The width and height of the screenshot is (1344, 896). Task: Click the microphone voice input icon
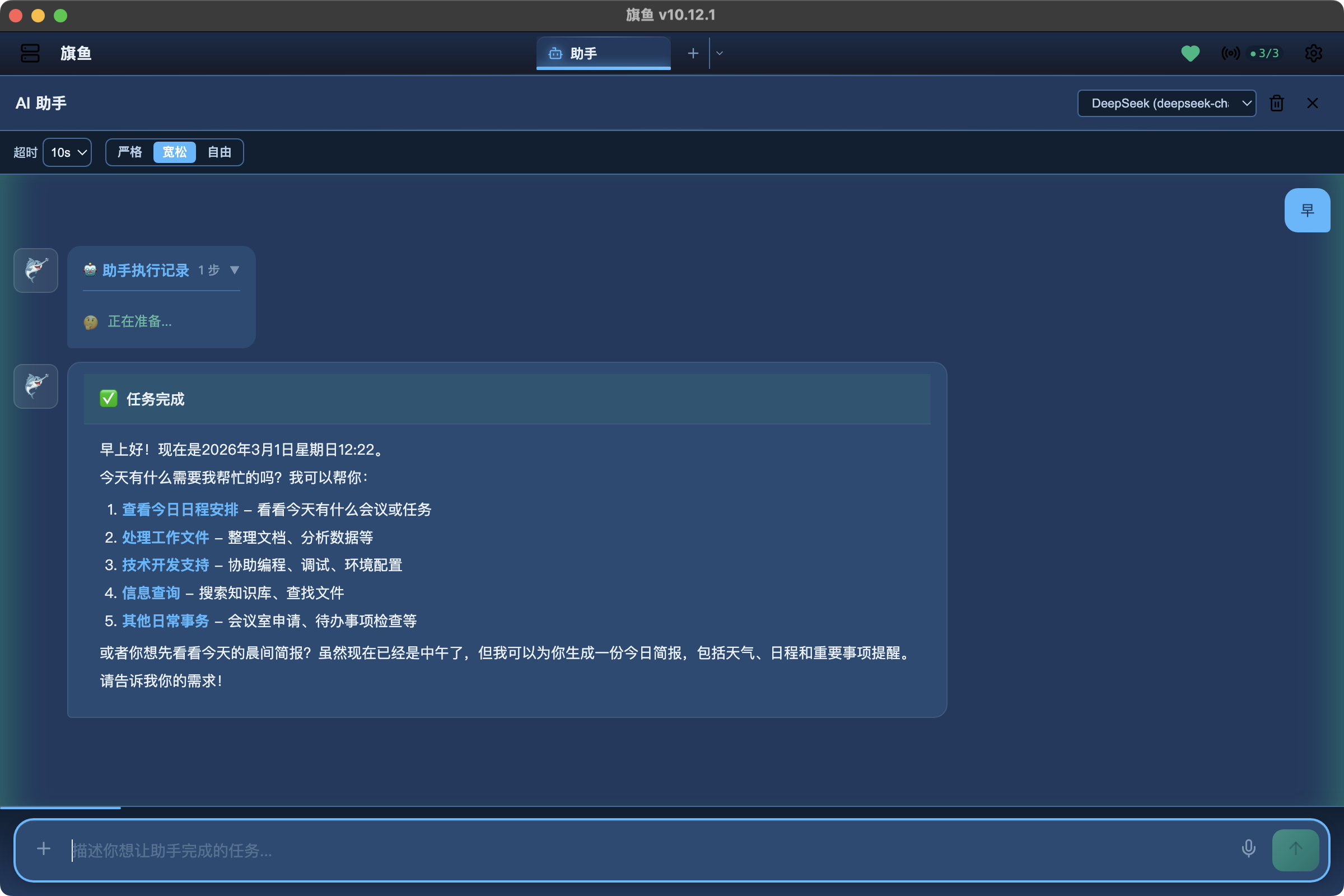1248,849
